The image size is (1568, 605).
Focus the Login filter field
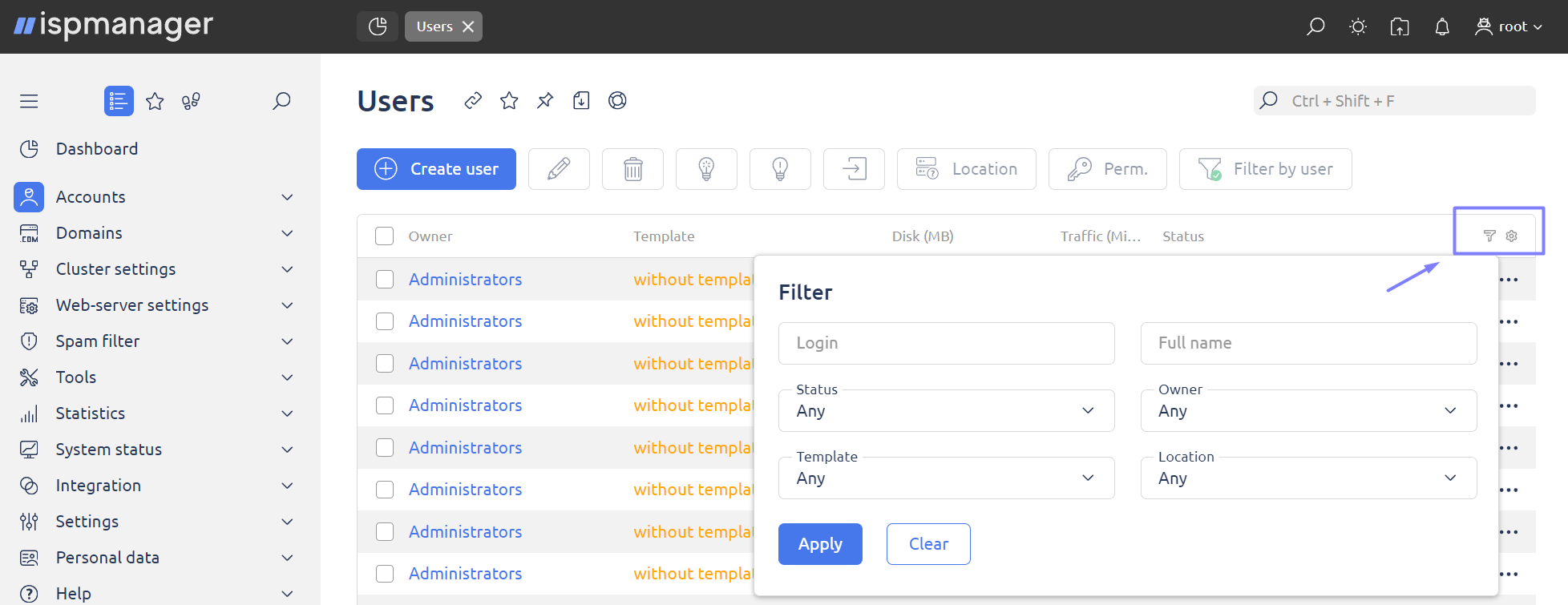(946, 343)
